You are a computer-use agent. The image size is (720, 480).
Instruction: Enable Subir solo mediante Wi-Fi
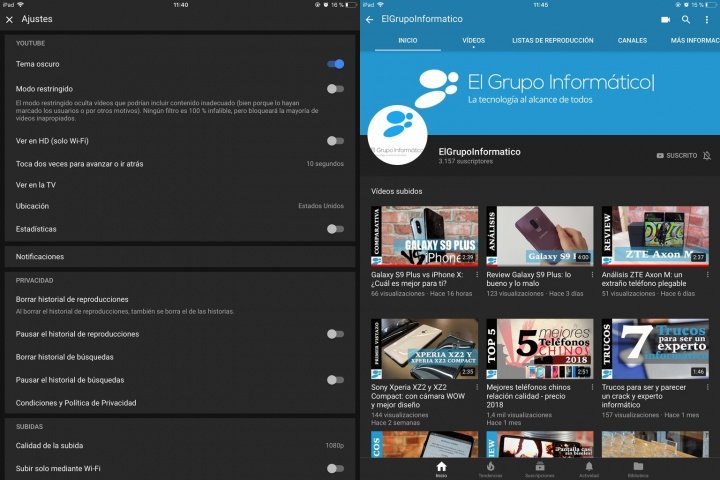(336, 469)
